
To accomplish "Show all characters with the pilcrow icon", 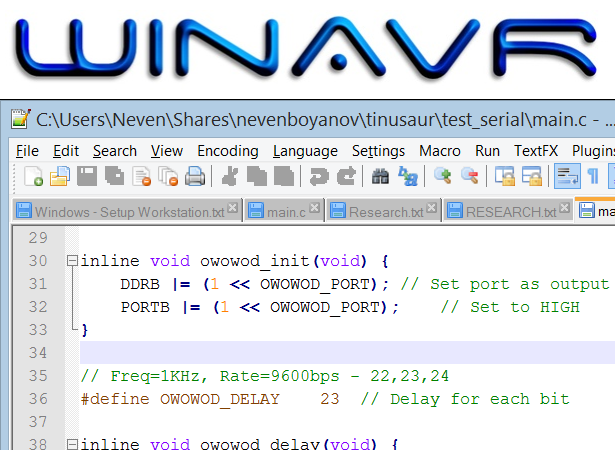I will tap(593, 176).
